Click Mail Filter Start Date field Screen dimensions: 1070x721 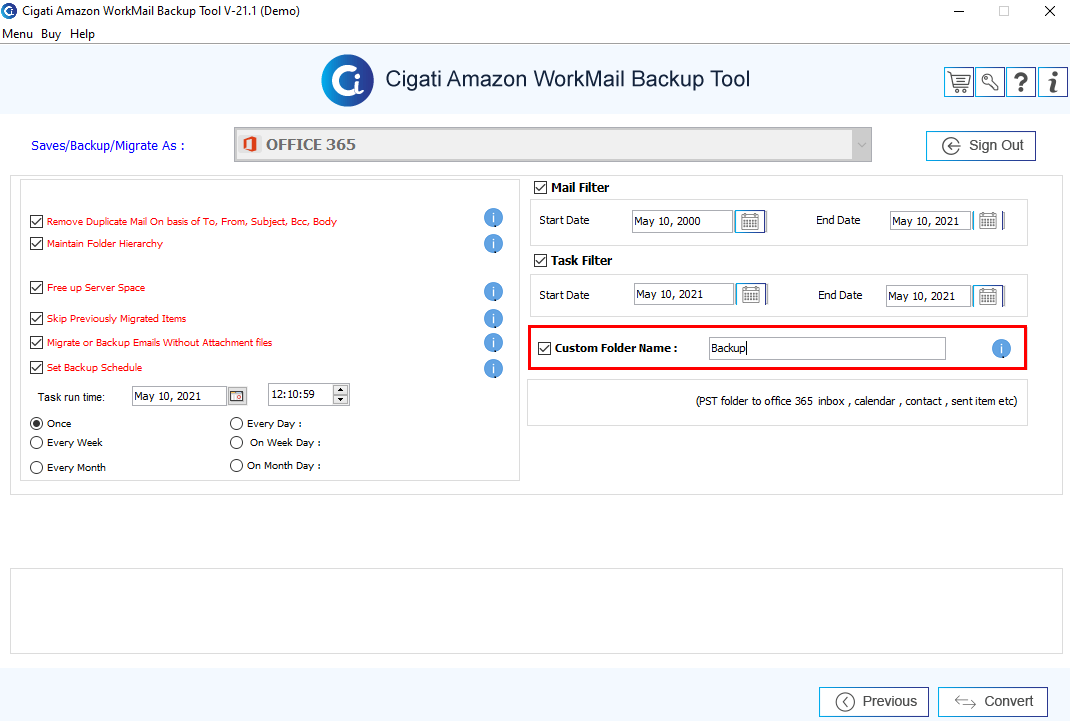(x=682, y=222)
